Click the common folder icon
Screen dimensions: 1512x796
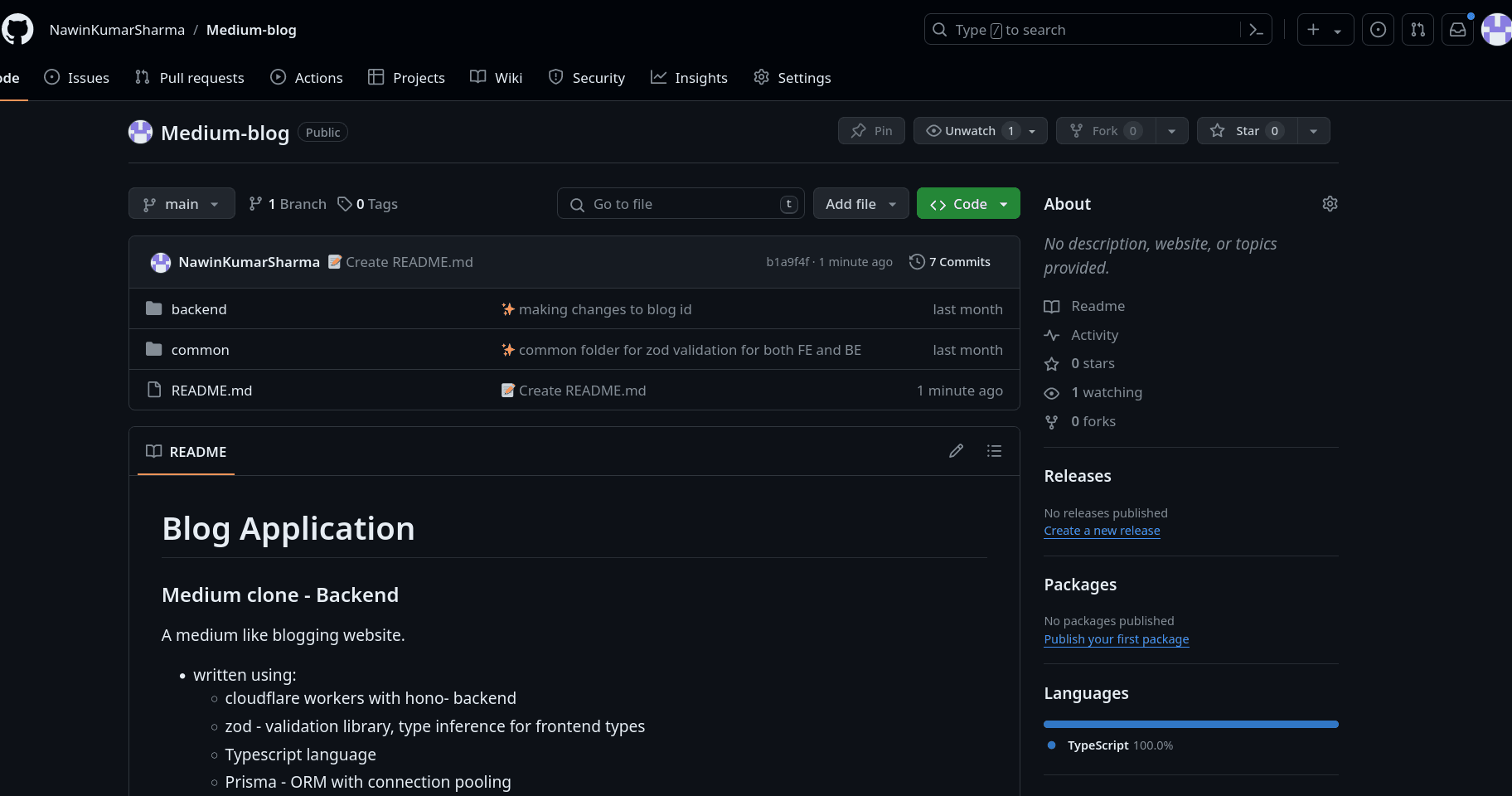coord(153,349)
